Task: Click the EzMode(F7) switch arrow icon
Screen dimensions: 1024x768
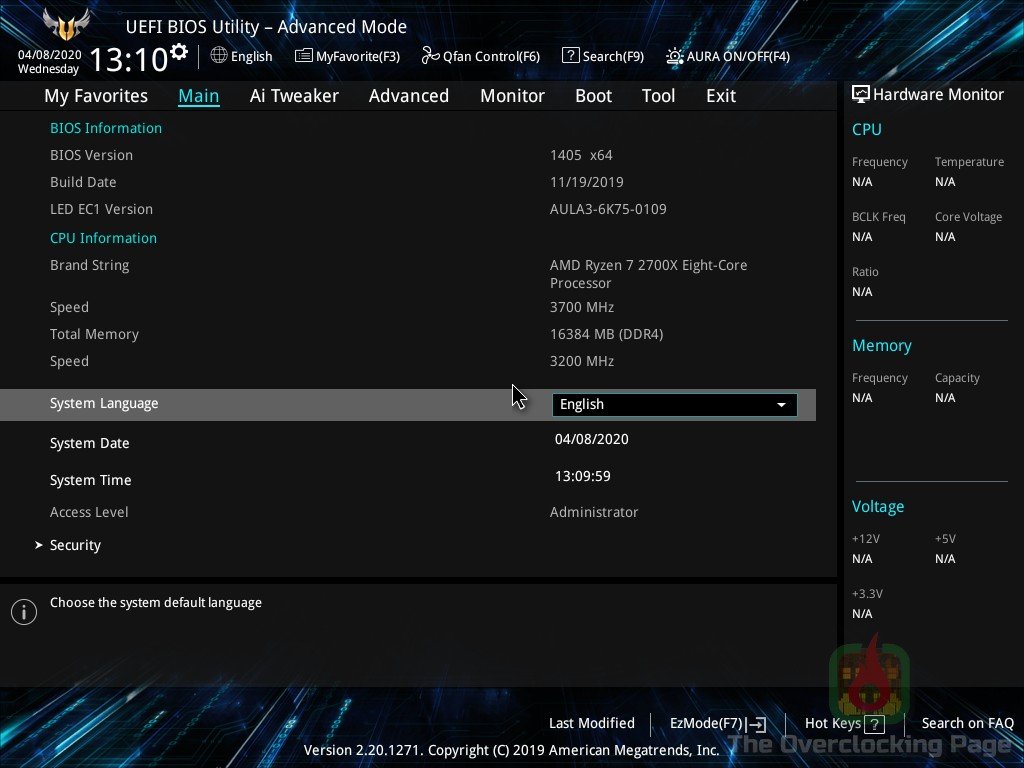Action: pyautogui.click(x=757, y=724)
